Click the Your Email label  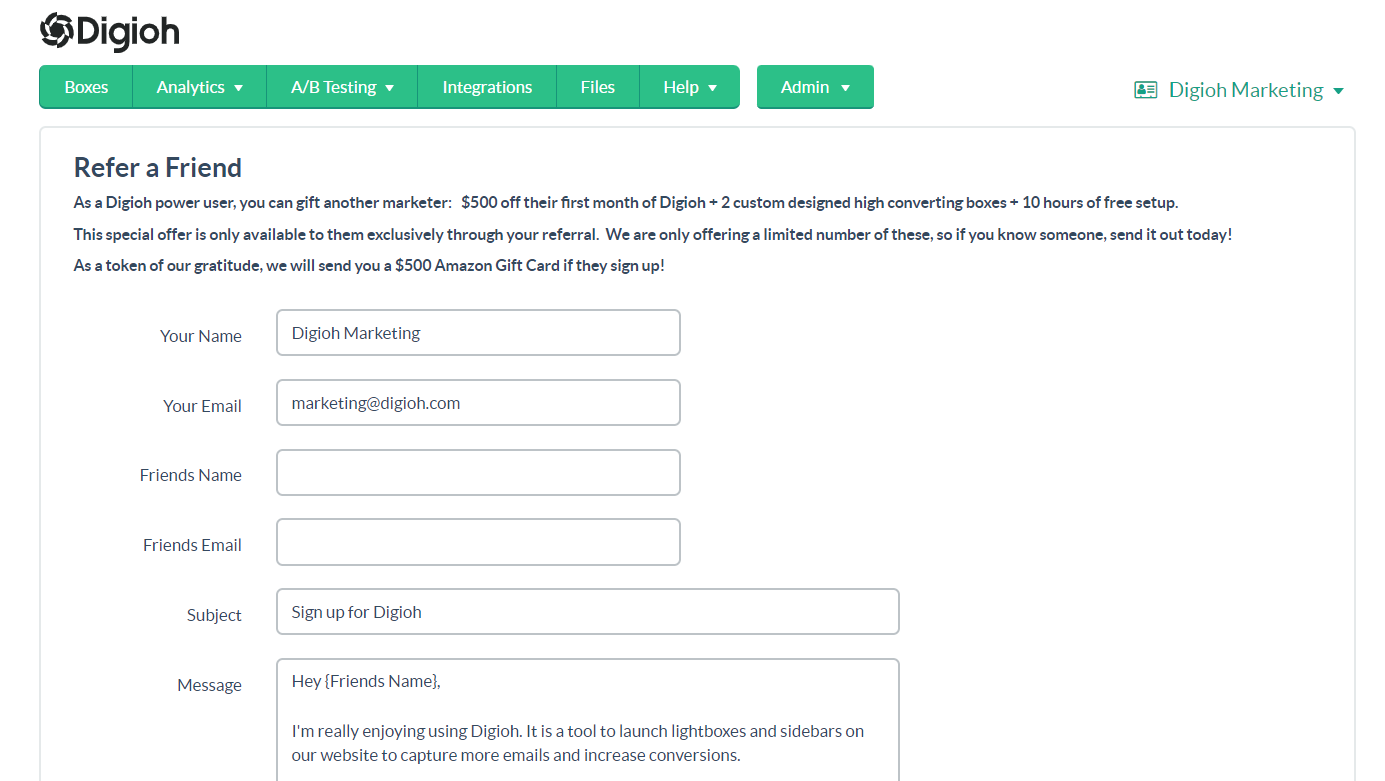coord(203,406)
